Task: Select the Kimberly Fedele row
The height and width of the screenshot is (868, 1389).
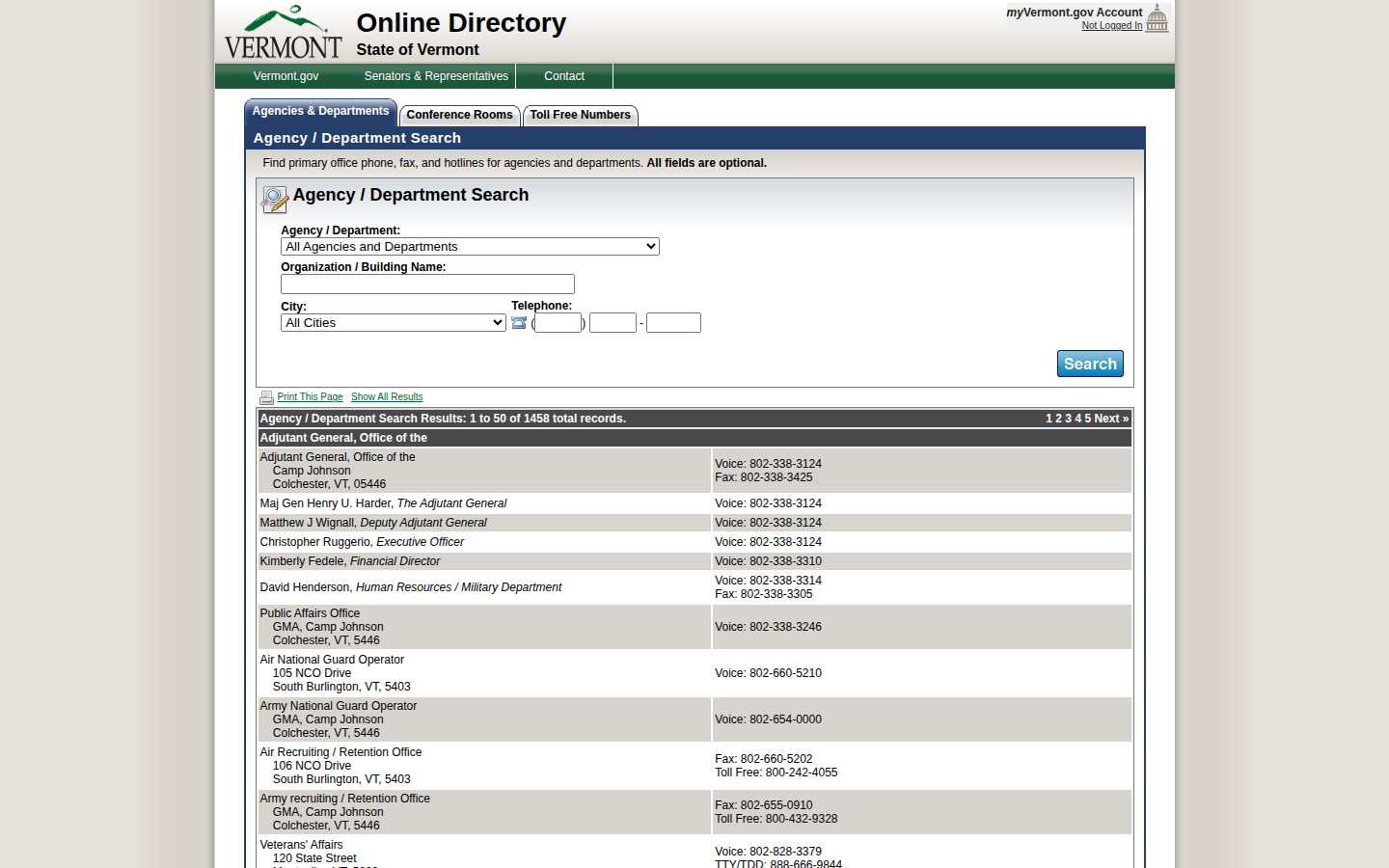Action: (x=694, y=561)
